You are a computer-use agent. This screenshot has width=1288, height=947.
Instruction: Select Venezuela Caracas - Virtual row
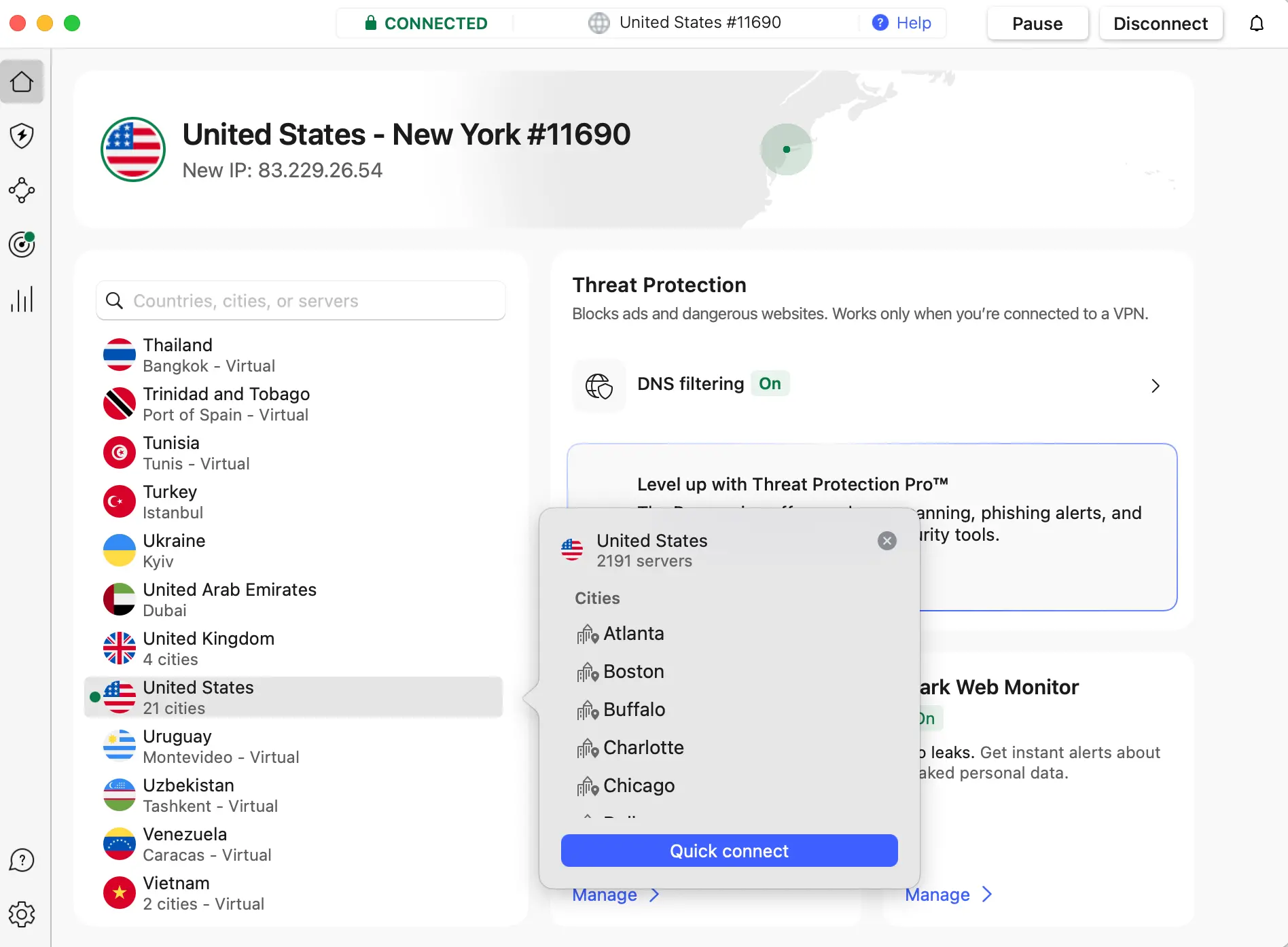(x=293, y=844)
